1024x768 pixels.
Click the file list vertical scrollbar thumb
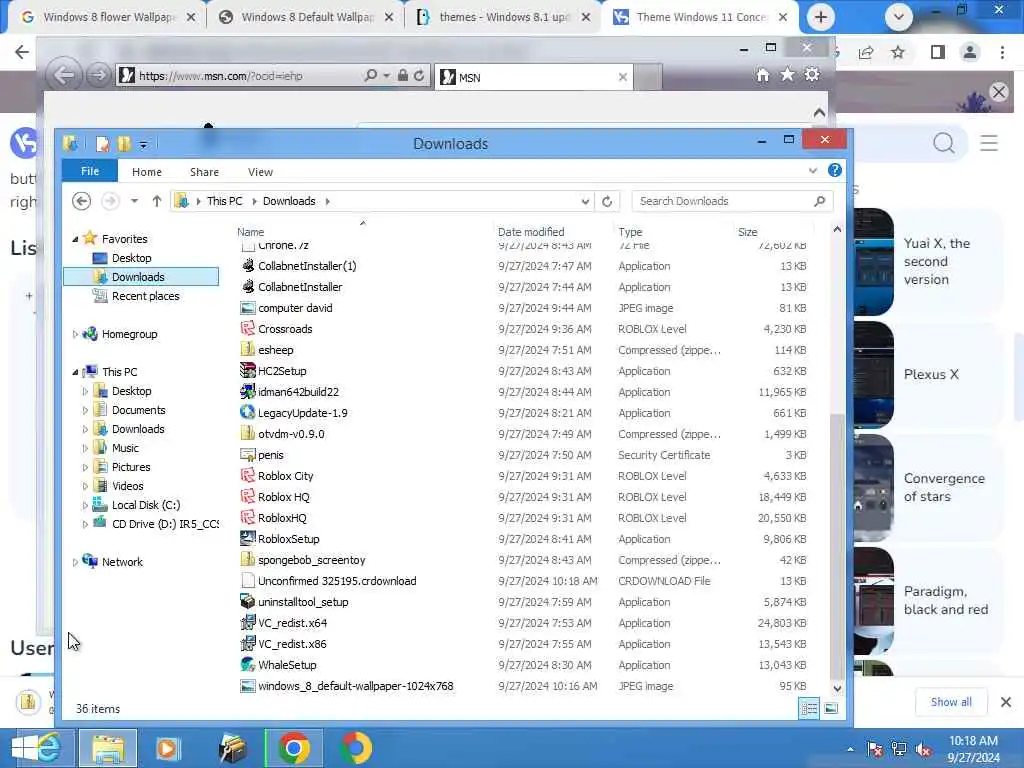837,547
